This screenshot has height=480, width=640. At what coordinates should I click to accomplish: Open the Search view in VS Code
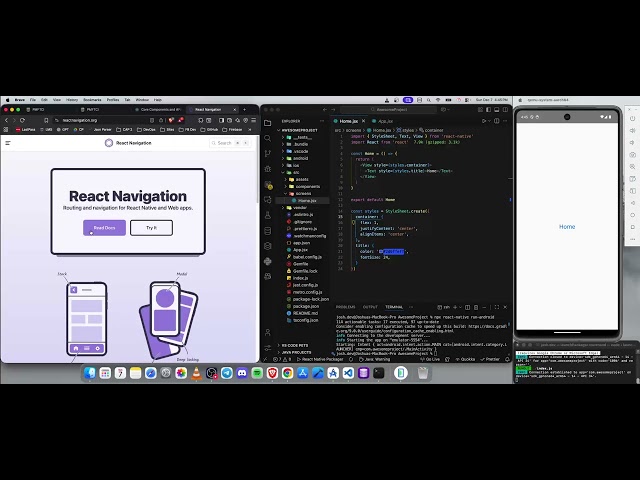(x=268, y=138)
